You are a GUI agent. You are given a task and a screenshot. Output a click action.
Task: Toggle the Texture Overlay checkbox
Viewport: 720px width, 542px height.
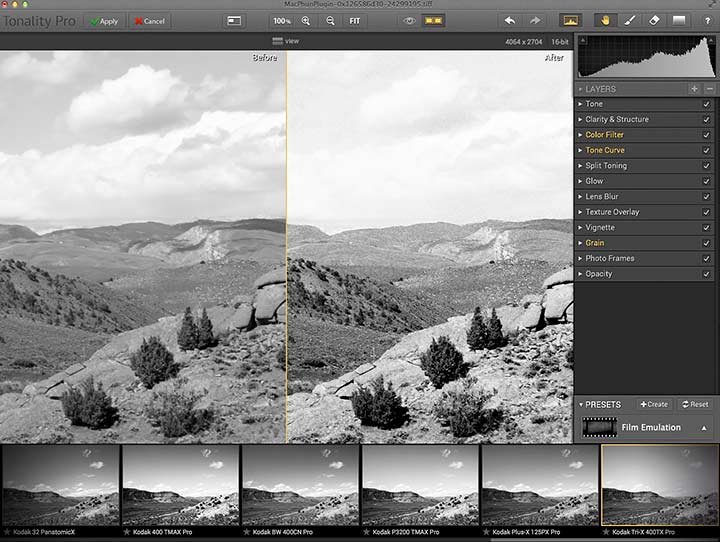tap(706, 212)
